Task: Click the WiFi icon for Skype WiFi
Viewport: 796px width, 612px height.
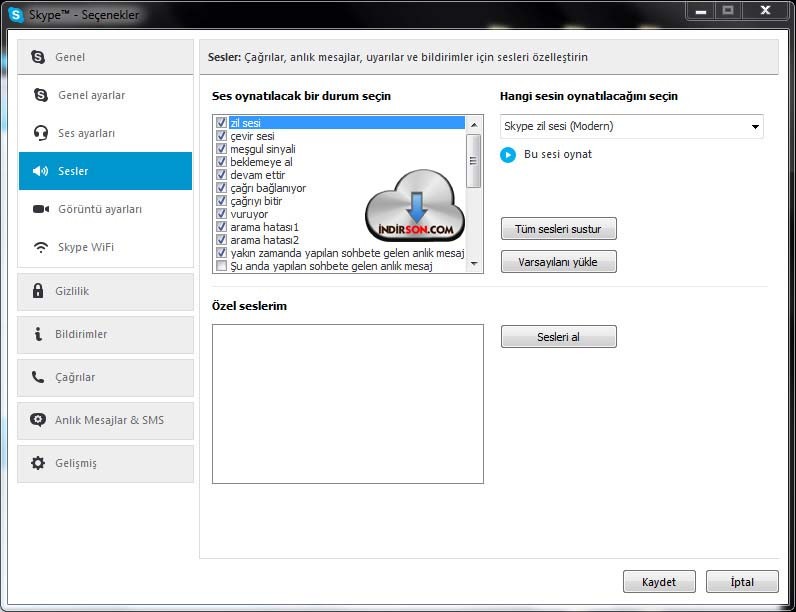Action: coord(41,247)
